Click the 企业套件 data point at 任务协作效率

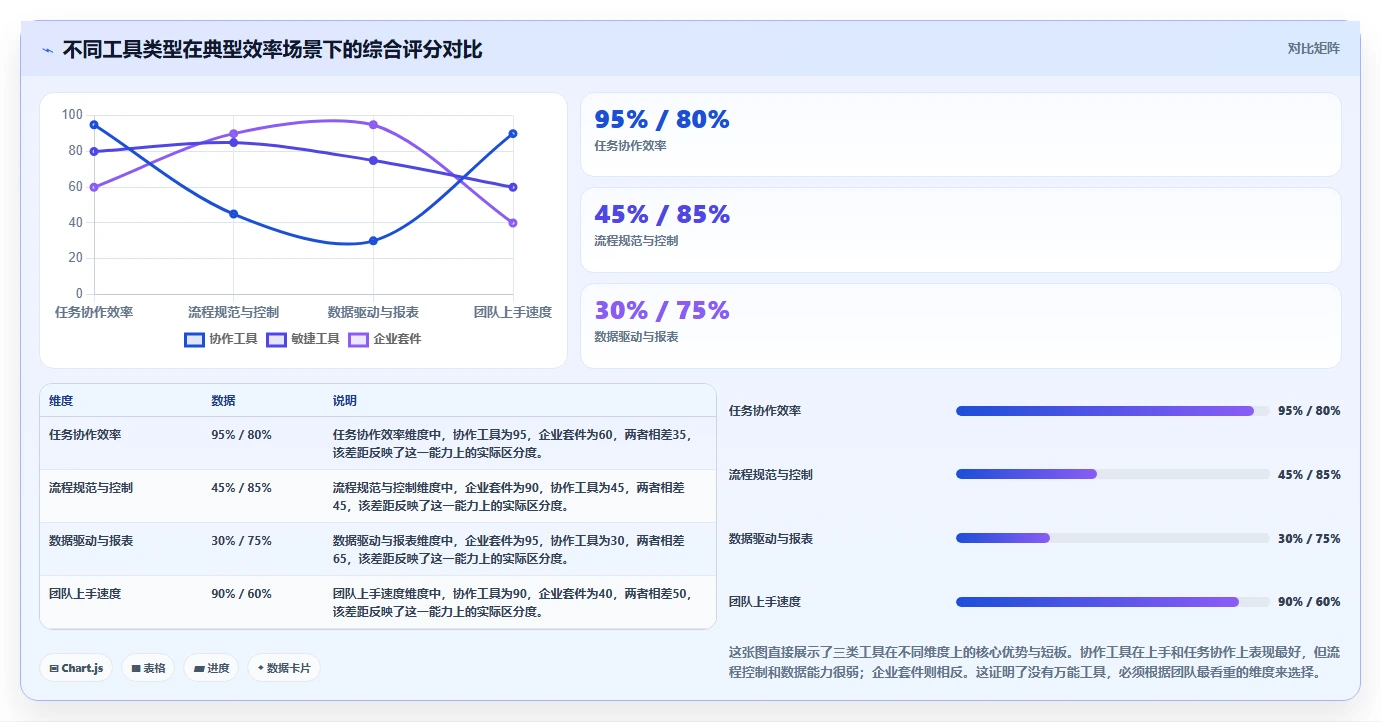pyautogui.click(x=94, y=187)
